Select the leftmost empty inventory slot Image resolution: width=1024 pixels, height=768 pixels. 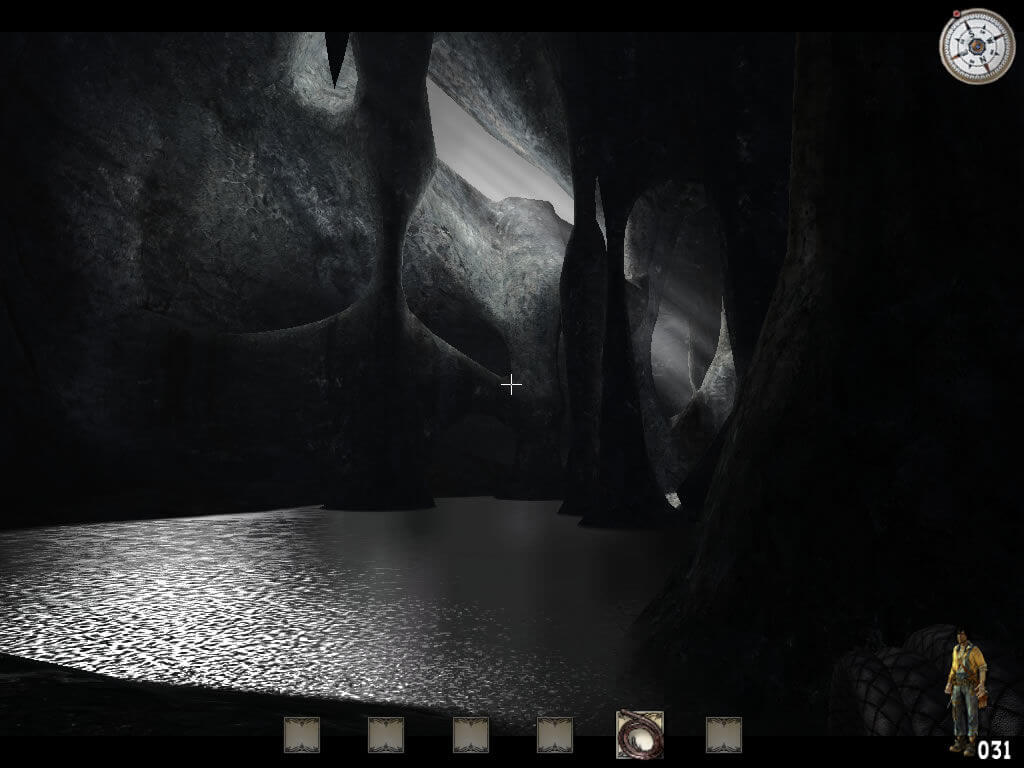[x=302, y=735]
